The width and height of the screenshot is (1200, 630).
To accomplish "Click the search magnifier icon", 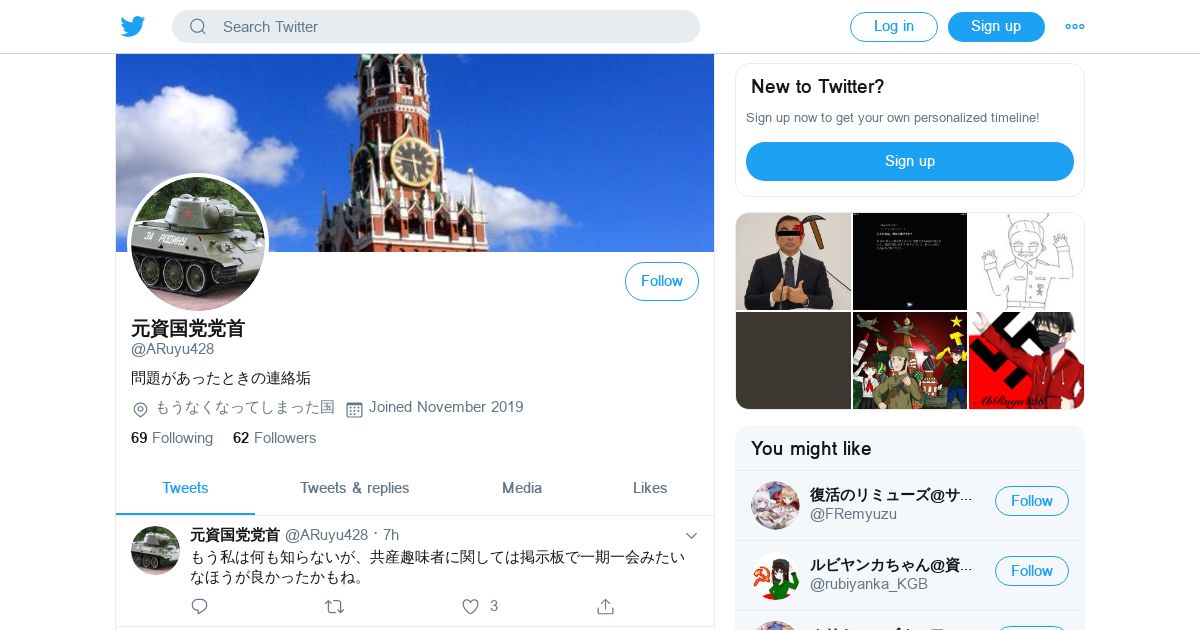I will (198, 27).
